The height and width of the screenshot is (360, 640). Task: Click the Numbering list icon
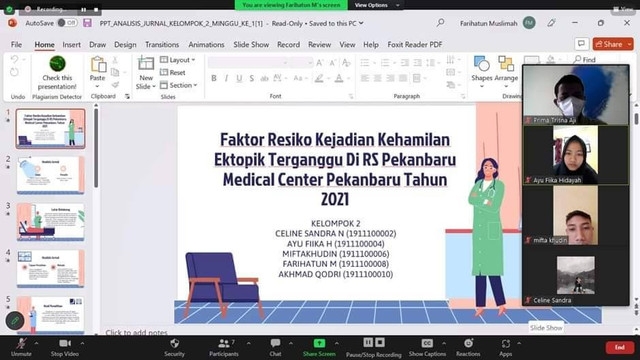[385, 62]
